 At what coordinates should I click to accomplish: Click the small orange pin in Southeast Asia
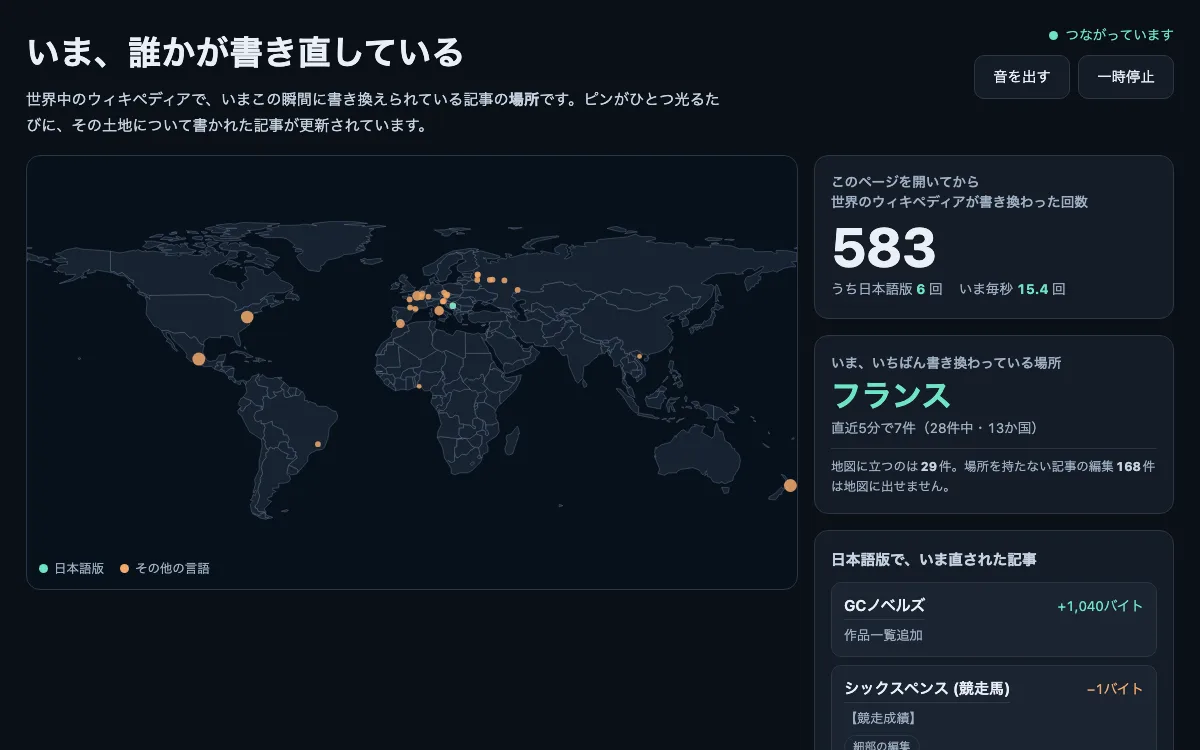pyautogui.click(x=640, y=356)
